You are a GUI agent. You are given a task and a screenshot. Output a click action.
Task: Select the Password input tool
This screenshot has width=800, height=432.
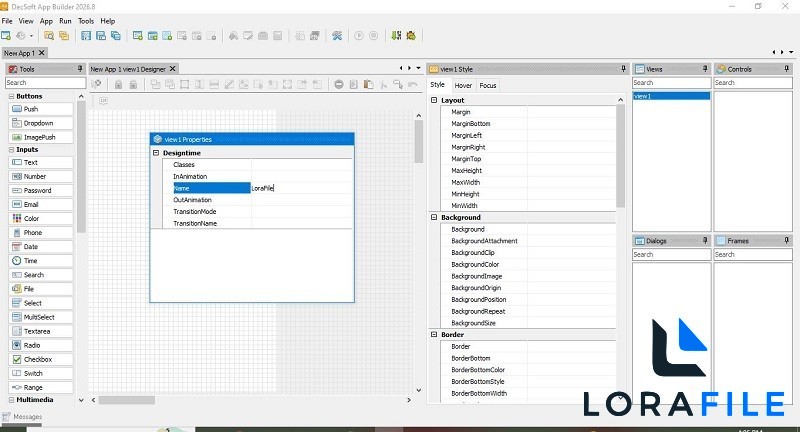click(x=41, y=191)
